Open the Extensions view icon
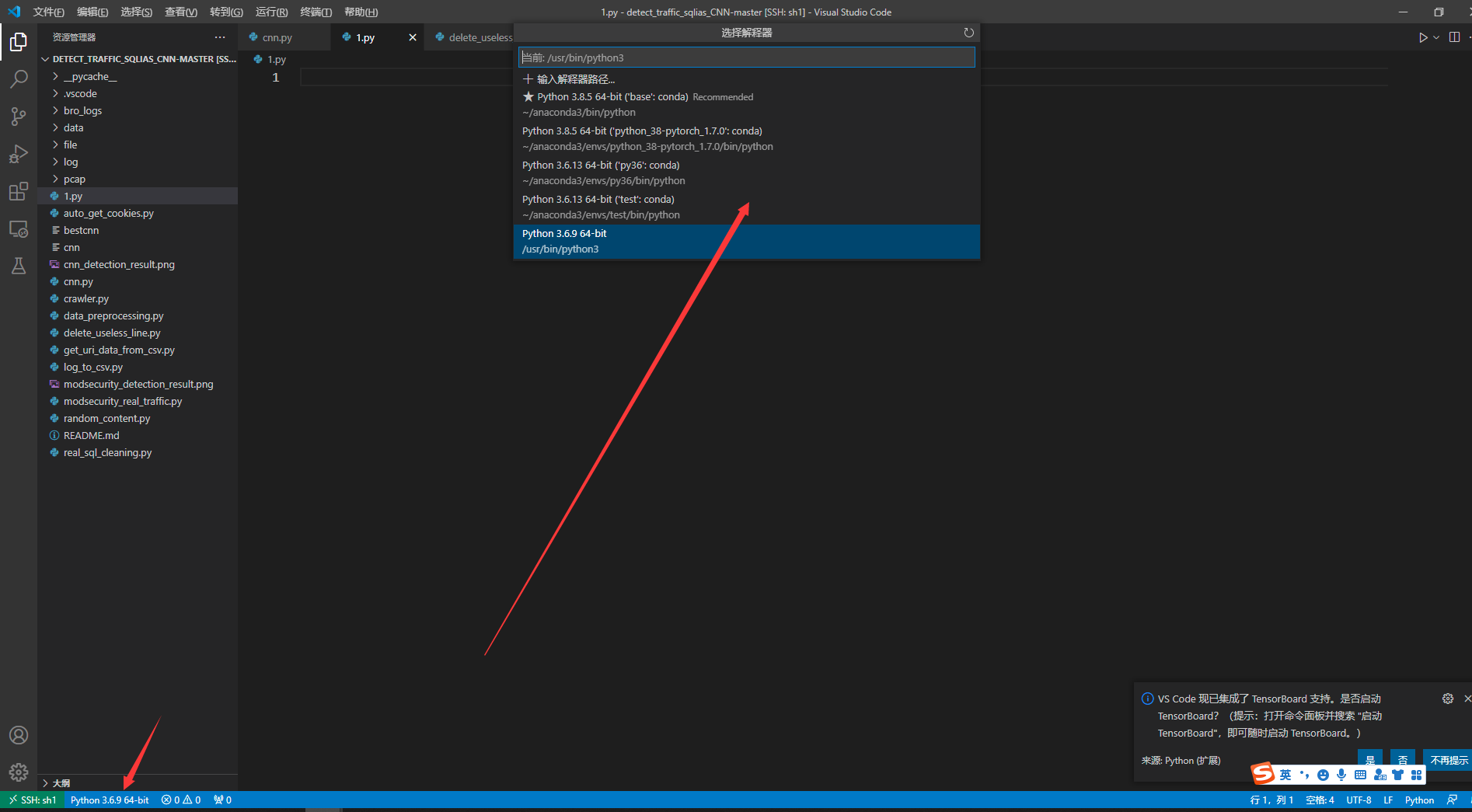The width and height of the screenshot is (1472, 812). [x=19, y=191]
